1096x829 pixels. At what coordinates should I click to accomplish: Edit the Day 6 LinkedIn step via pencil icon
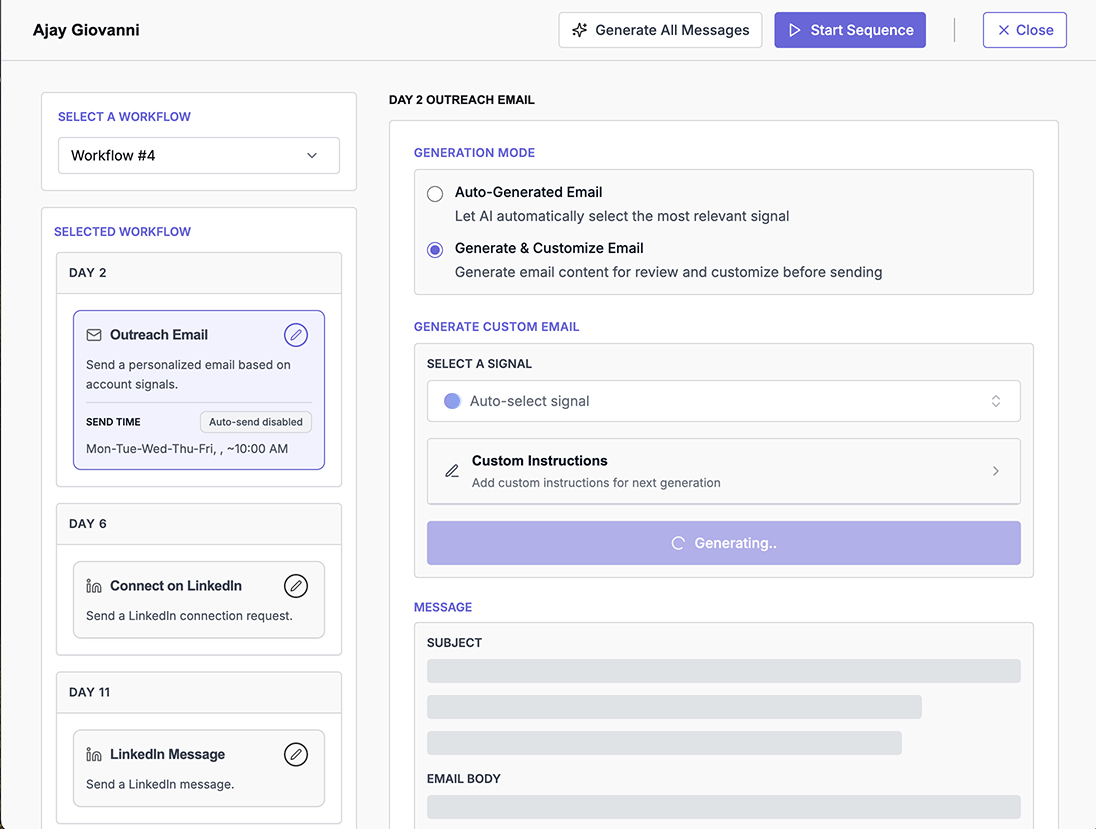tap(296, 585)
